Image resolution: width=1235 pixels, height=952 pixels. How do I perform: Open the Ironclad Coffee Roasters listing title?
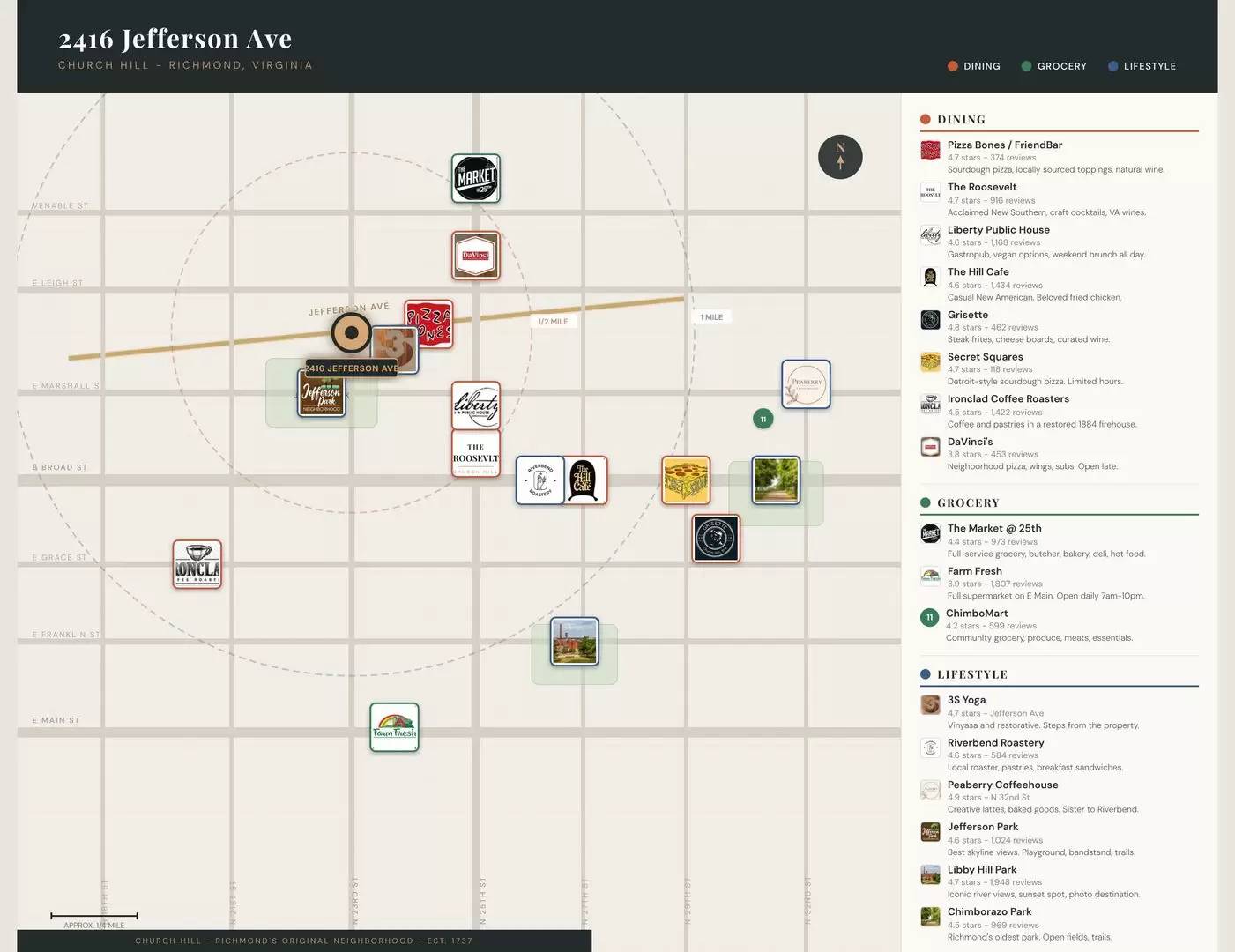(x=1008, y=399)
